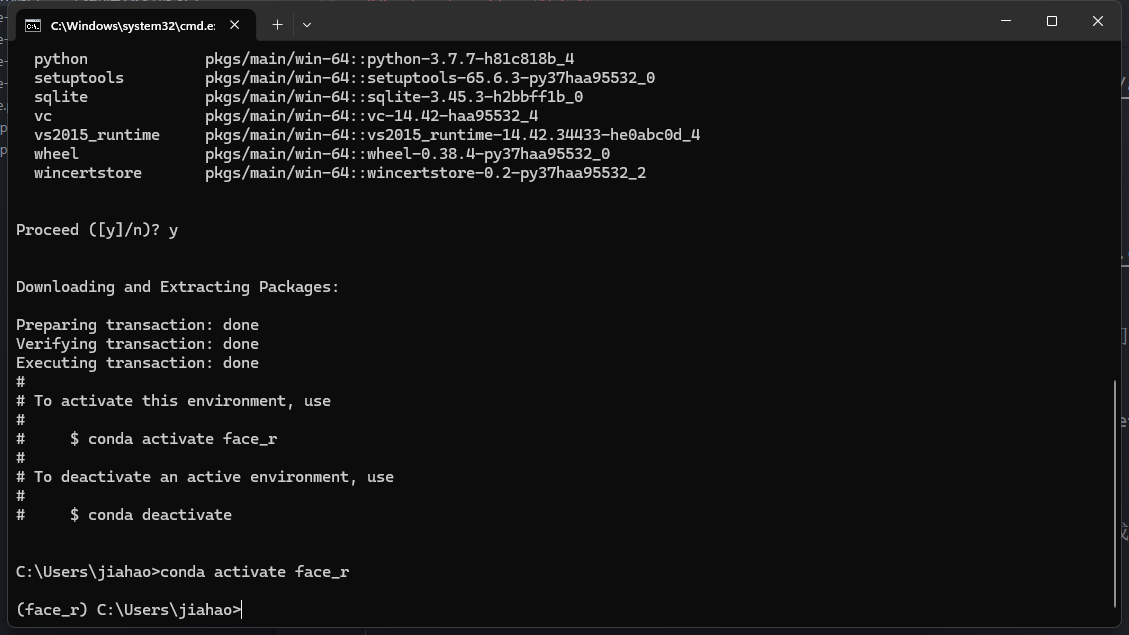Click the sqlite-3.45.3 package entry
This screenshot has width=1129, height=635.
[394, 97]
